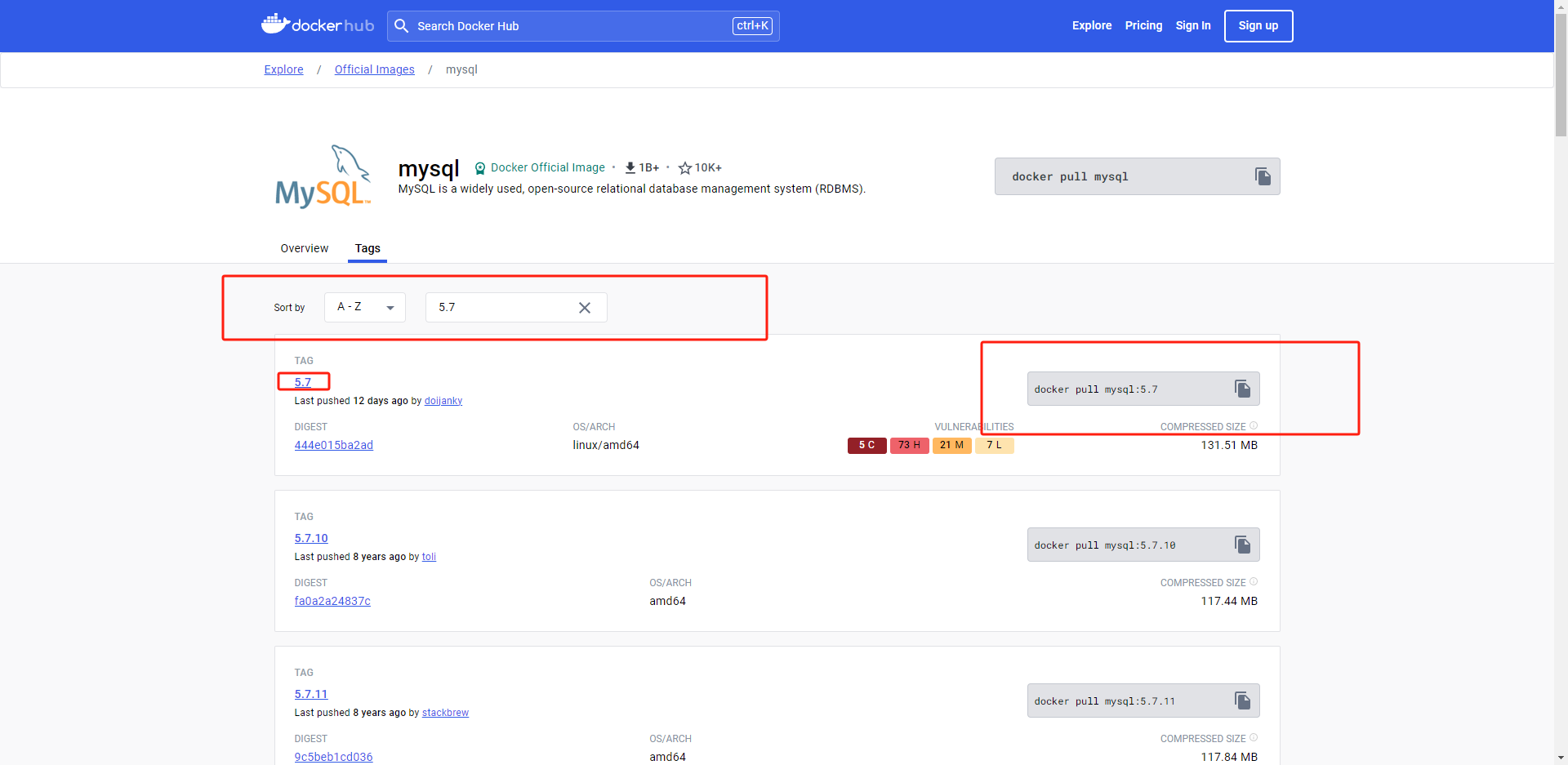Click the 5 C critical vulnerabilities badge
The image size is (1568, 765).
pos(866,445)
